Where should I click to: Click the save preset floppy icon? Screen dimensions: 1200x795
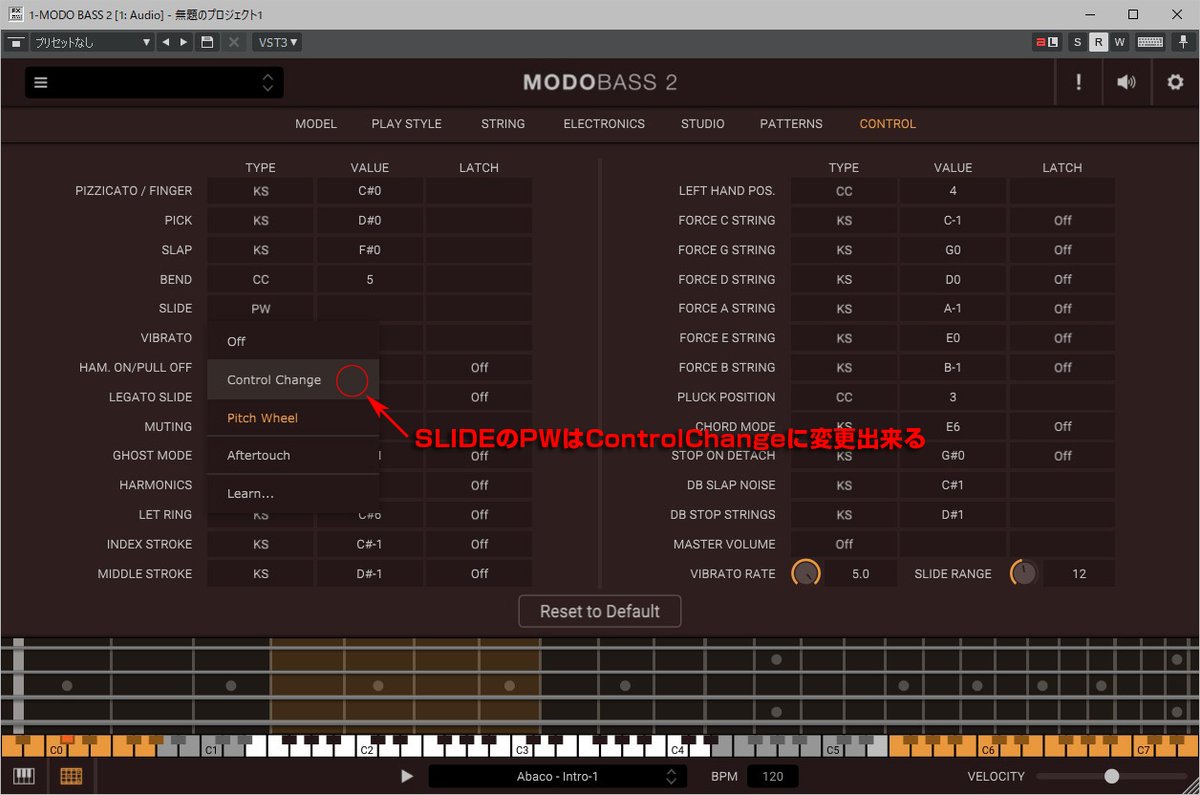coord(207,42)
